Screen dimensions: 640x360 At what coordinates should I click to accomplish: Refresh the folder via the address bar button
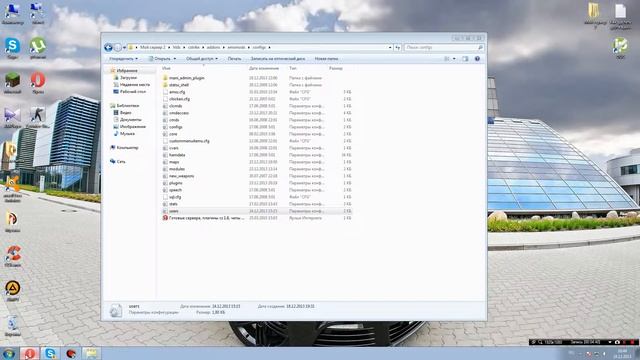(x=398, y=48)
